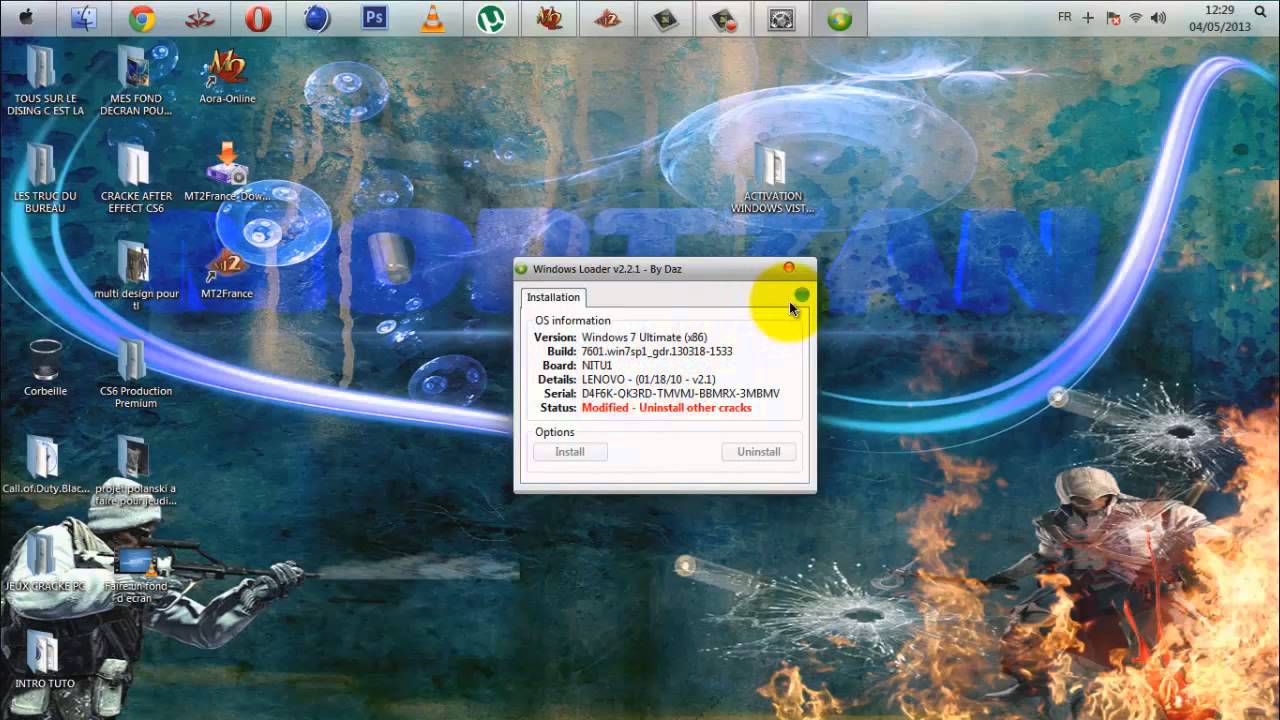Click the board value NITU1
Image resolution: width=1280 pixels, height=720 pixels.
tap(596, 366)
